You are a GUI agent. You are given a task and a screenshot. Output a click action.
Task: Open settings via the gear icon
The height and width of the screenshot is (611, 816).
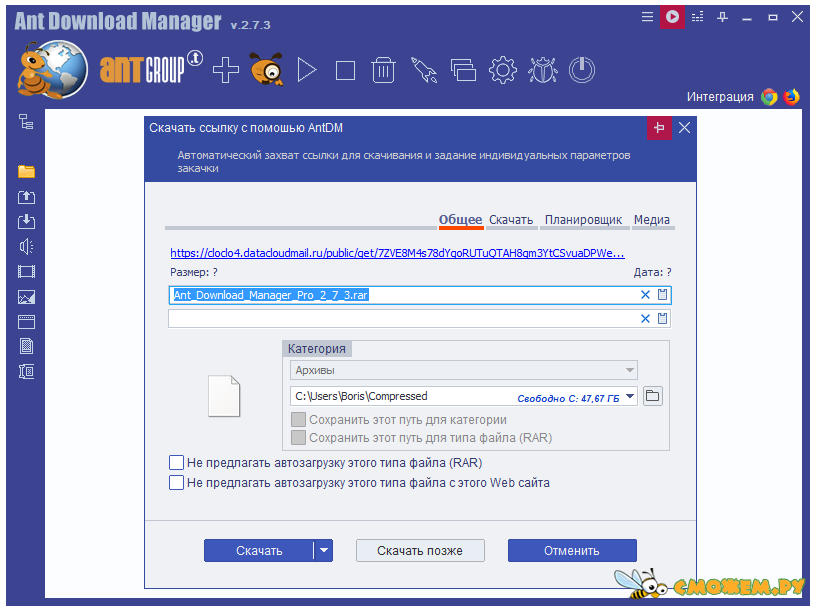[503, 70]
